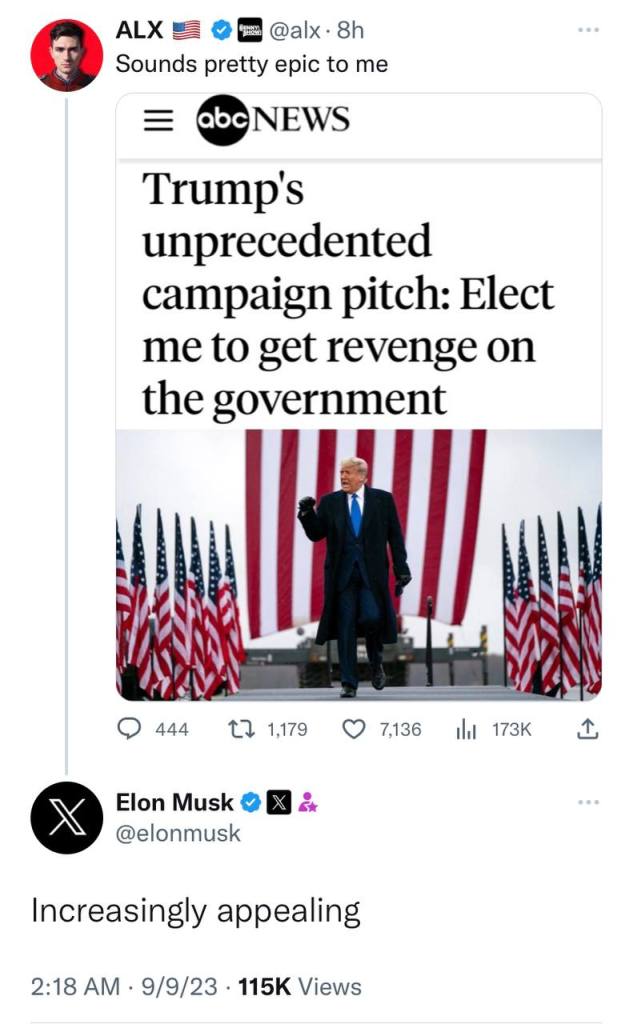This screenshot has width=633, height=1024.
Task: Open more options on Elon Musk's tweet
Action: [590, 802]
